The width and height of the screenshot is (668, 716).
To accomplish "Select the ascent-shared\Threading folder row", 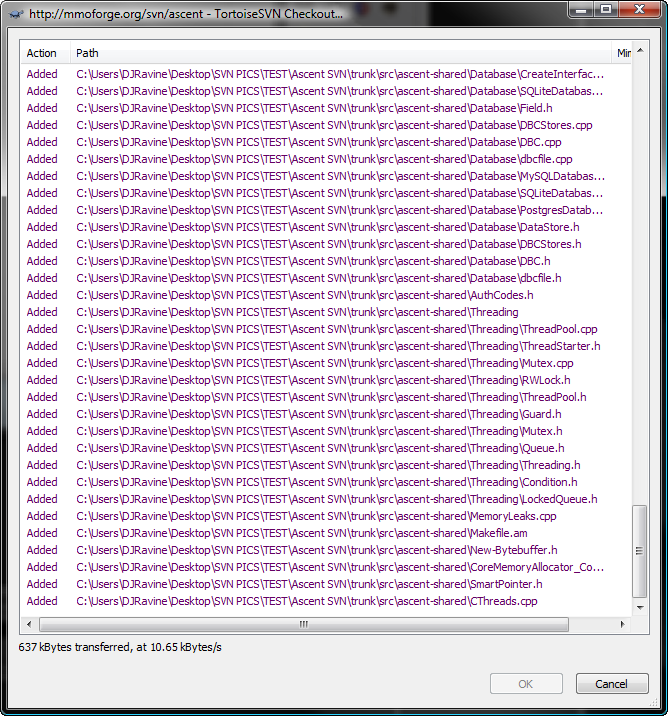I will click(326, 312).
